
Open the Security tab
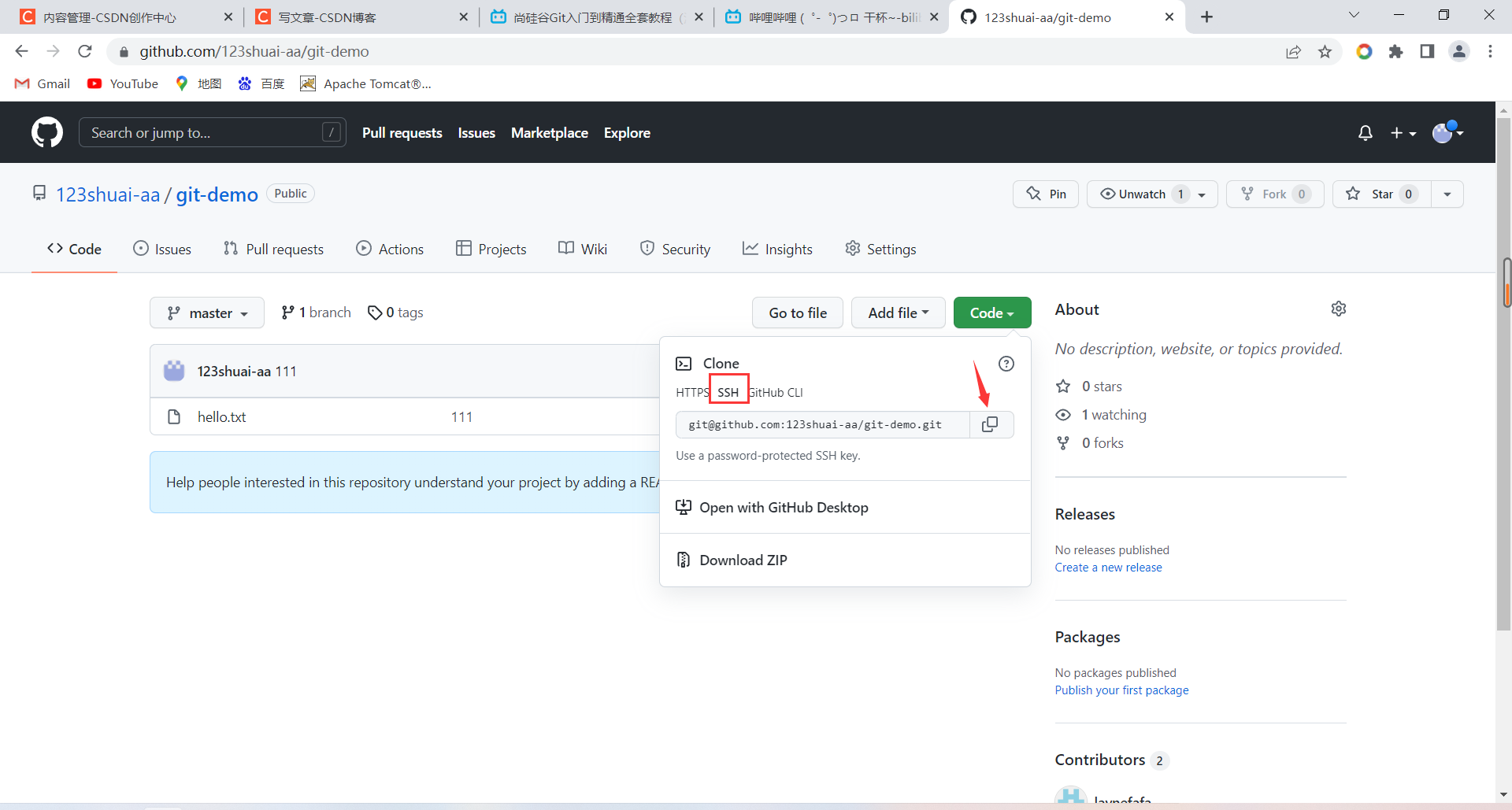coord(675,249)
